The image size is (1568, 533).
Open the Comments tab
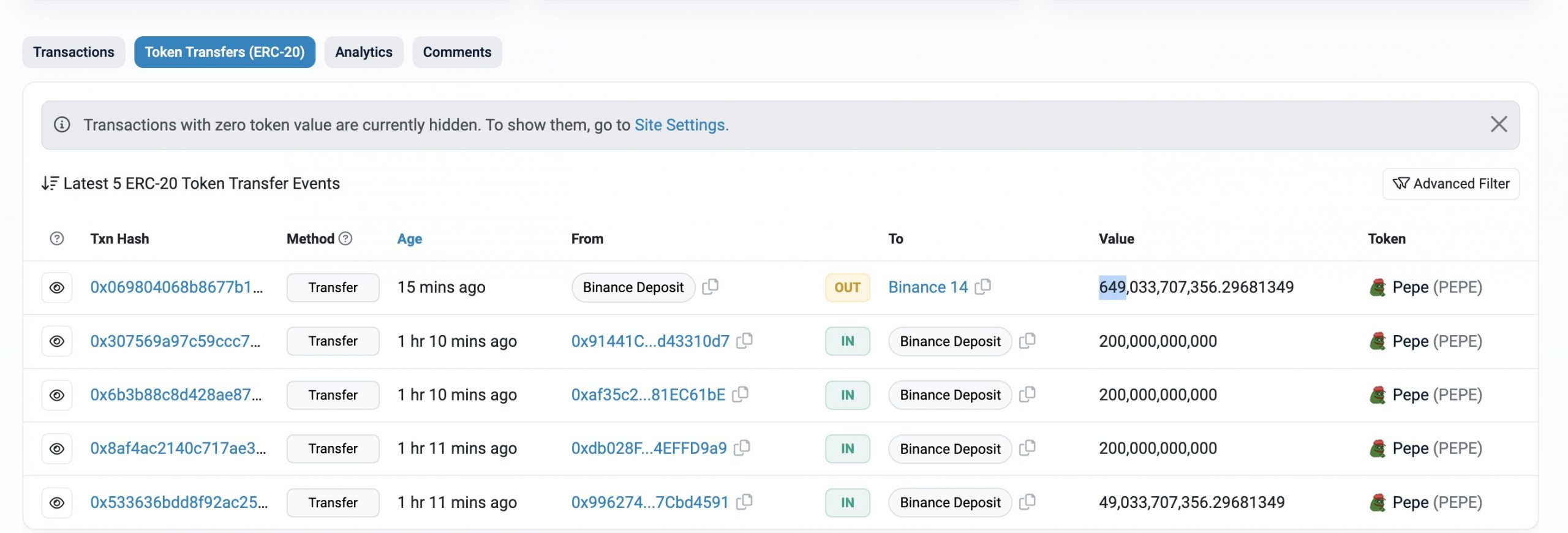point(457,52)
